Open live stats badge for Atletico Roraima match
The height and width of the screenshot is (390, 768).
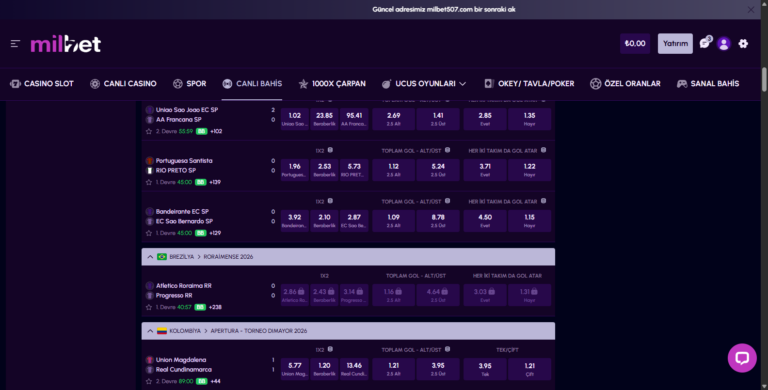pyautogui.click(x=200, y=307)
